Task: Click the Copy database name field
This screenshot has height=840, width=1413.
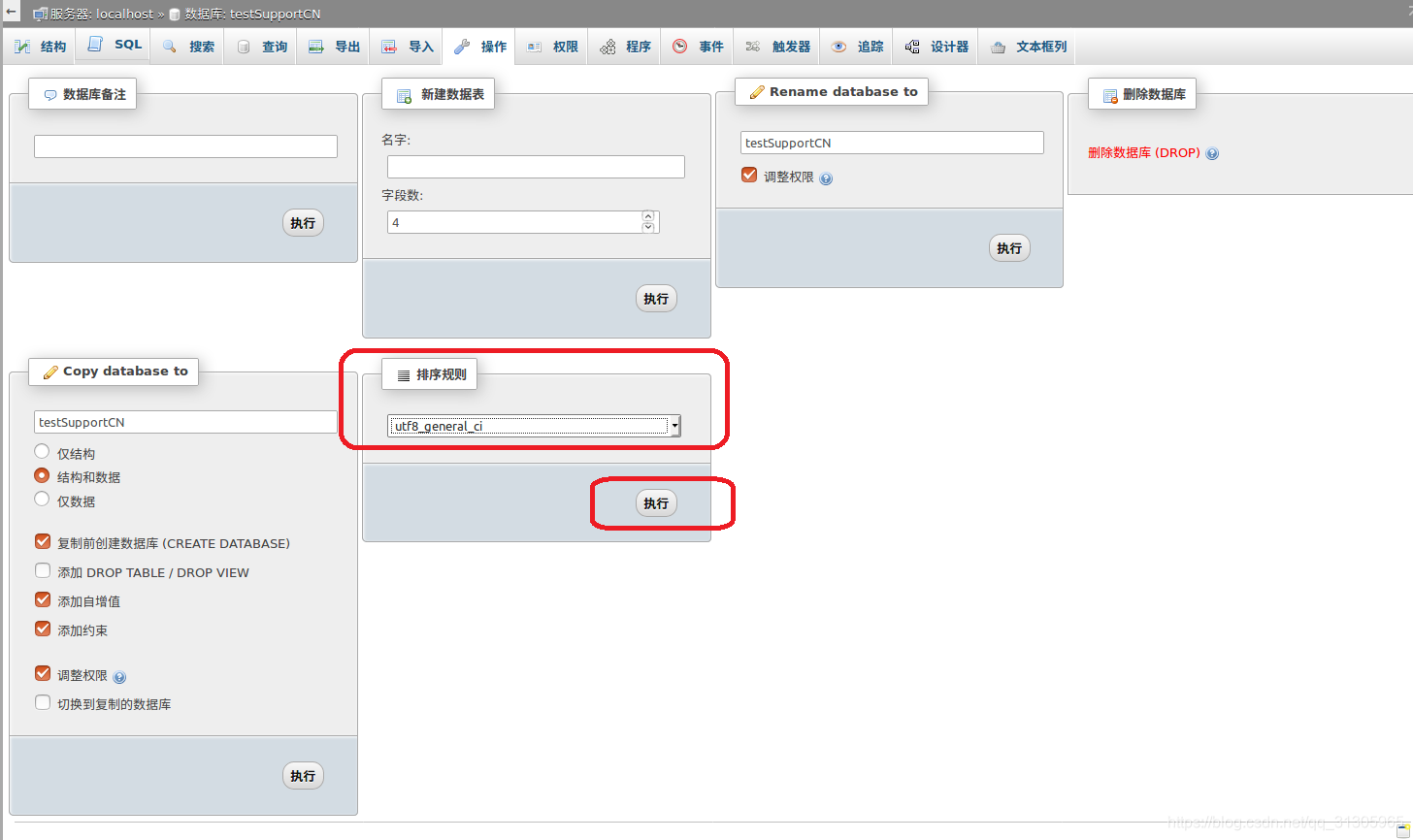Action: (x=185, y=422)
